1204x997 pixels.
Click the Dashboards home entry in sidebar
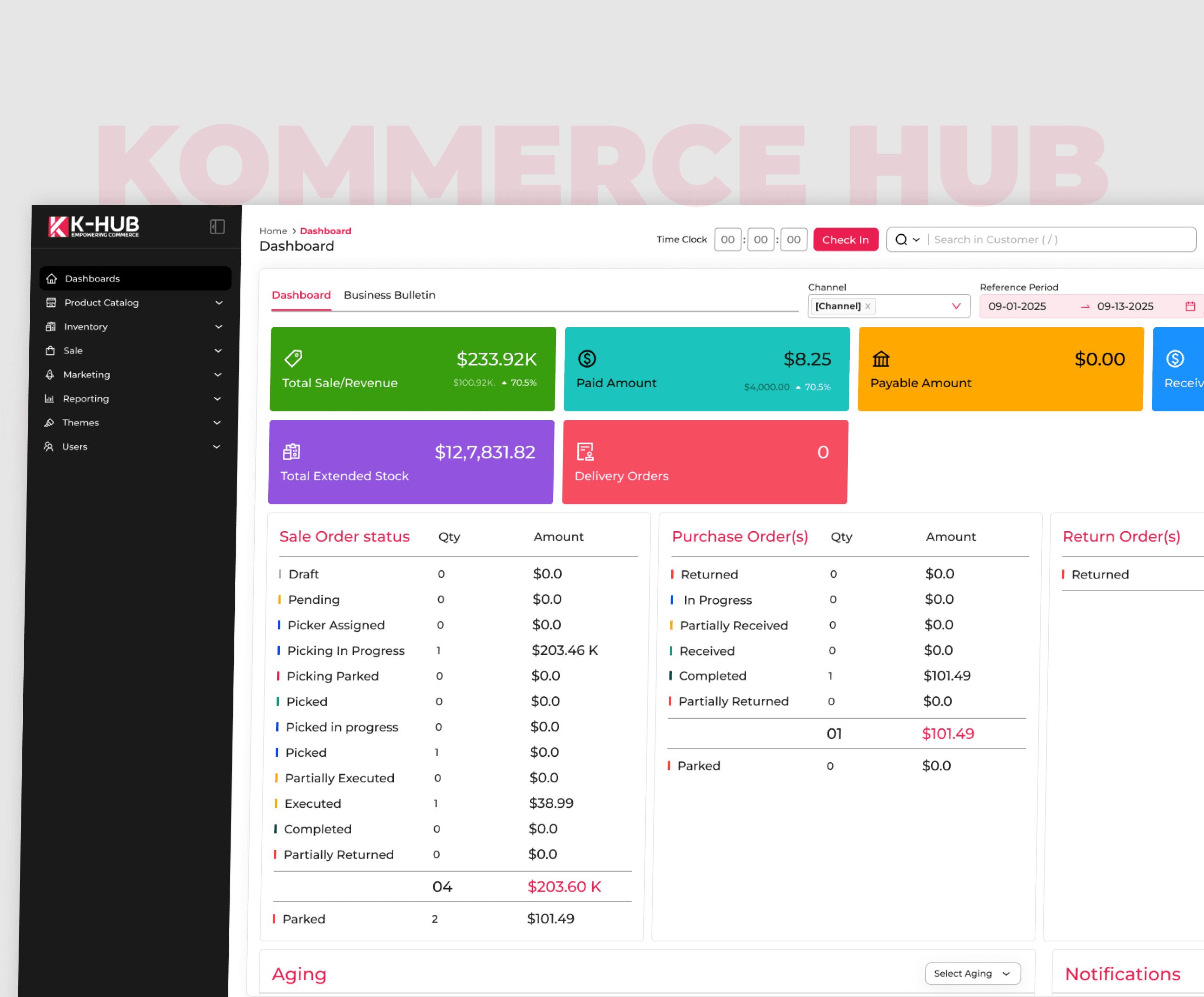point(92,278)
